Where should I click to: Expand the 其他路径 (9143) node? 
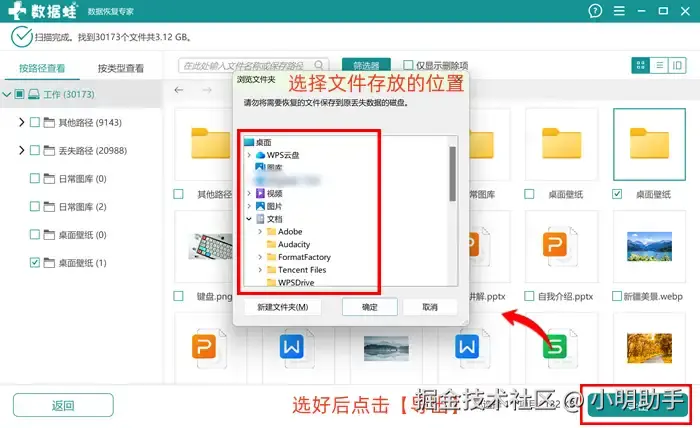tap(21, 122)
